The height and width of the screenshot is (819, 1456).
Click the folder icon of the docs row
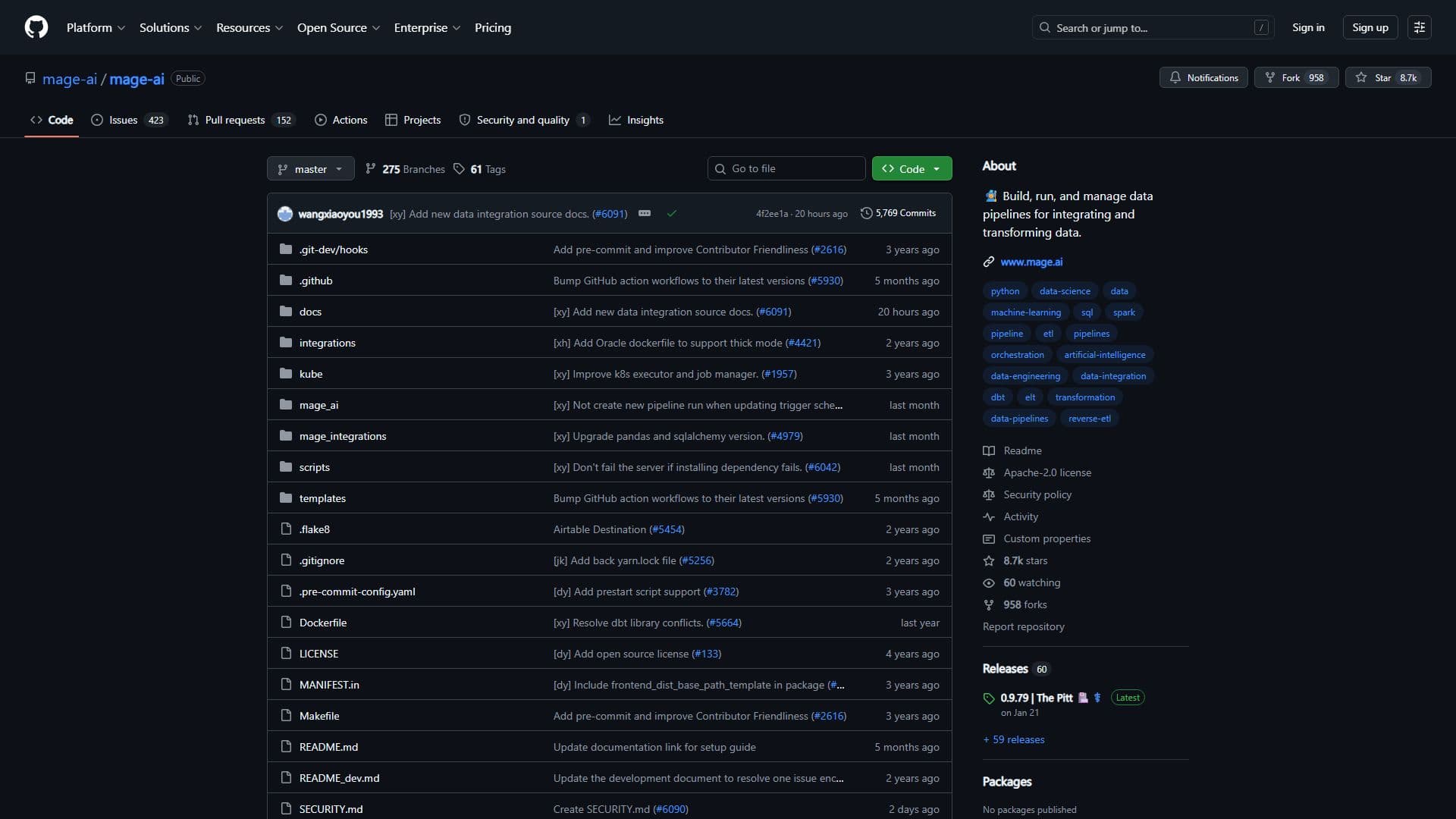pos(286,312)
